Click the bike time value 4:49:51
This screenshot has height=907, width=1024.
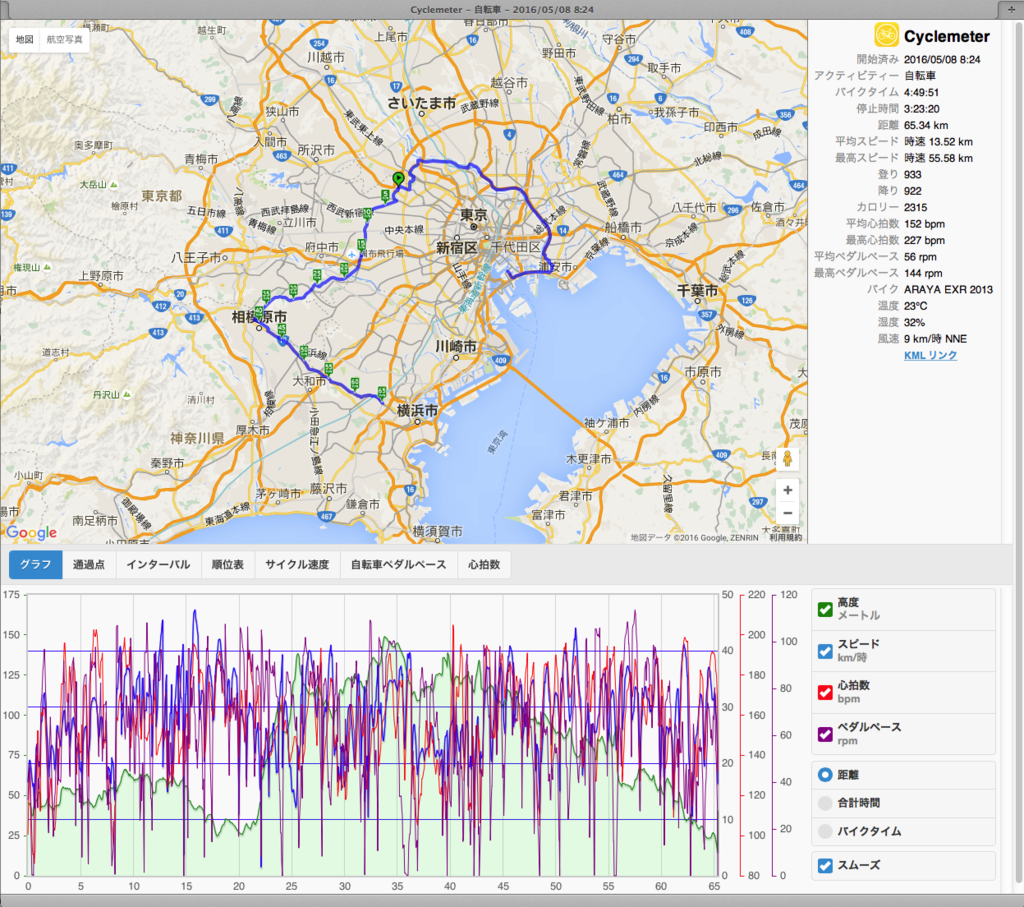click(x=921, y=92)
